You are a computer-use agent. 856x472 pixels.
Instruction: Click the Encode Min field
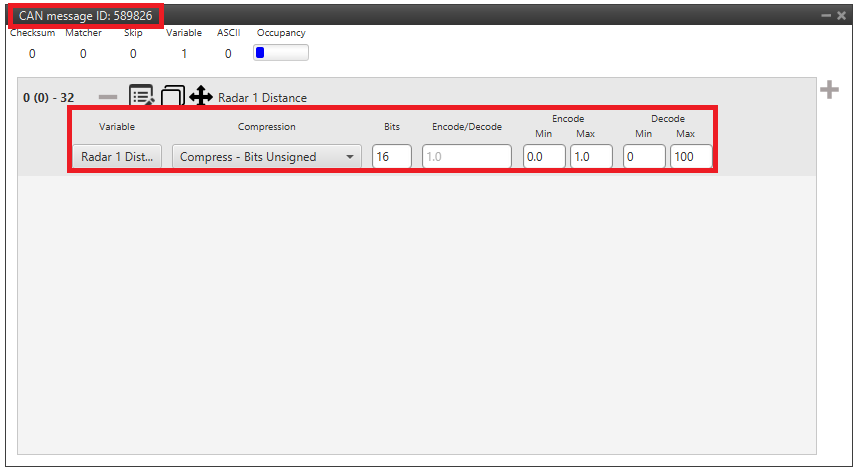coord(544,157)
